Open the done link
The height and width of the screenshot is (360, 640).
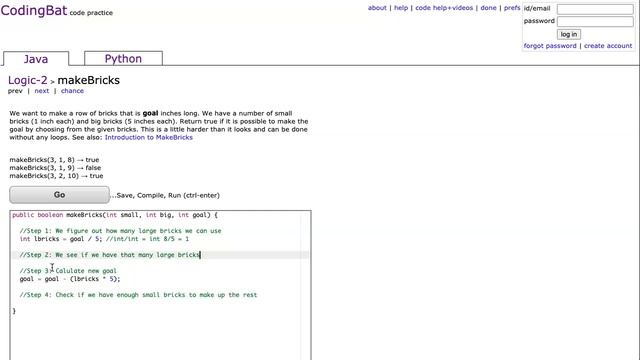click(x=488, y=8)
